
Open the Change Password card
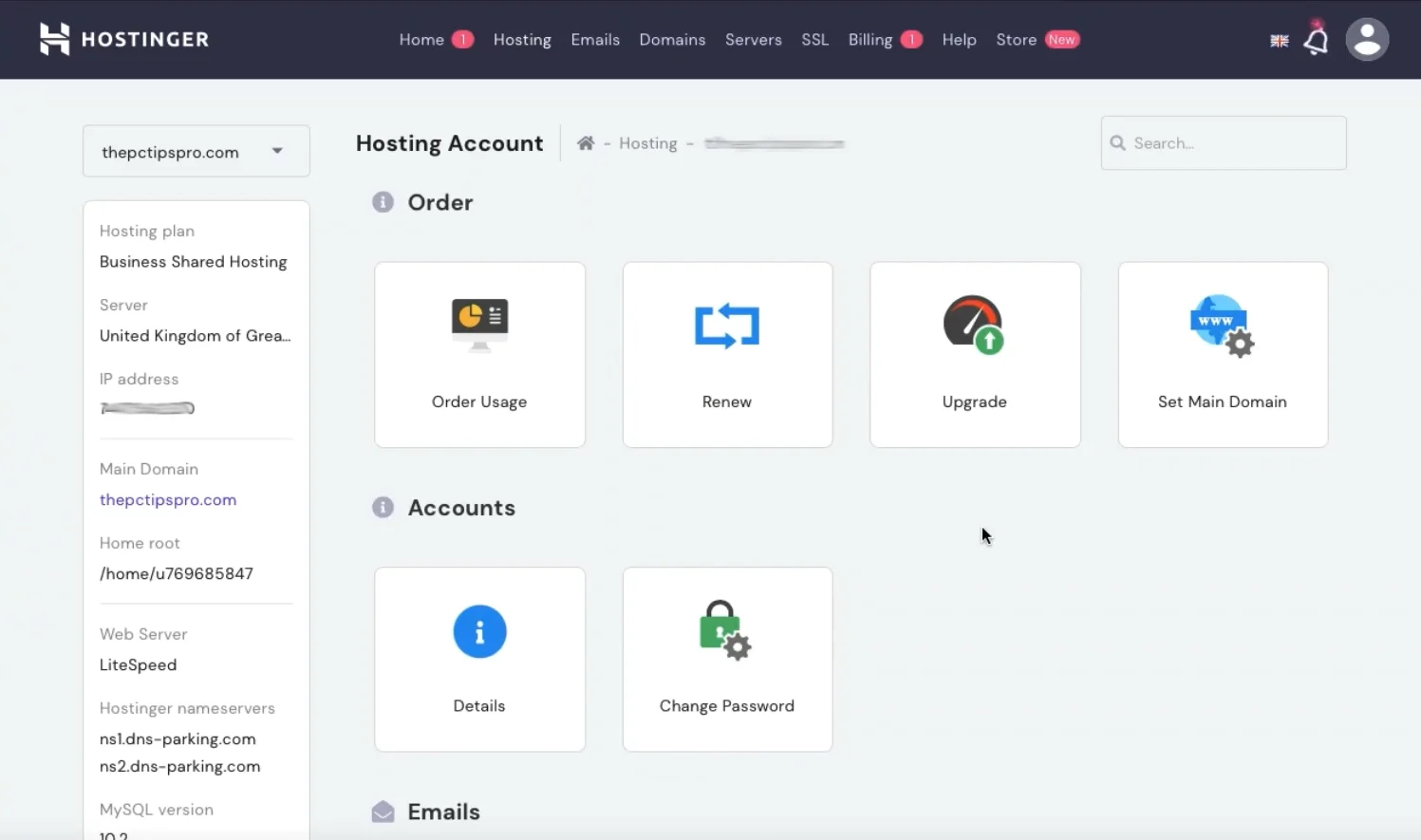click(x=727, y=660)
